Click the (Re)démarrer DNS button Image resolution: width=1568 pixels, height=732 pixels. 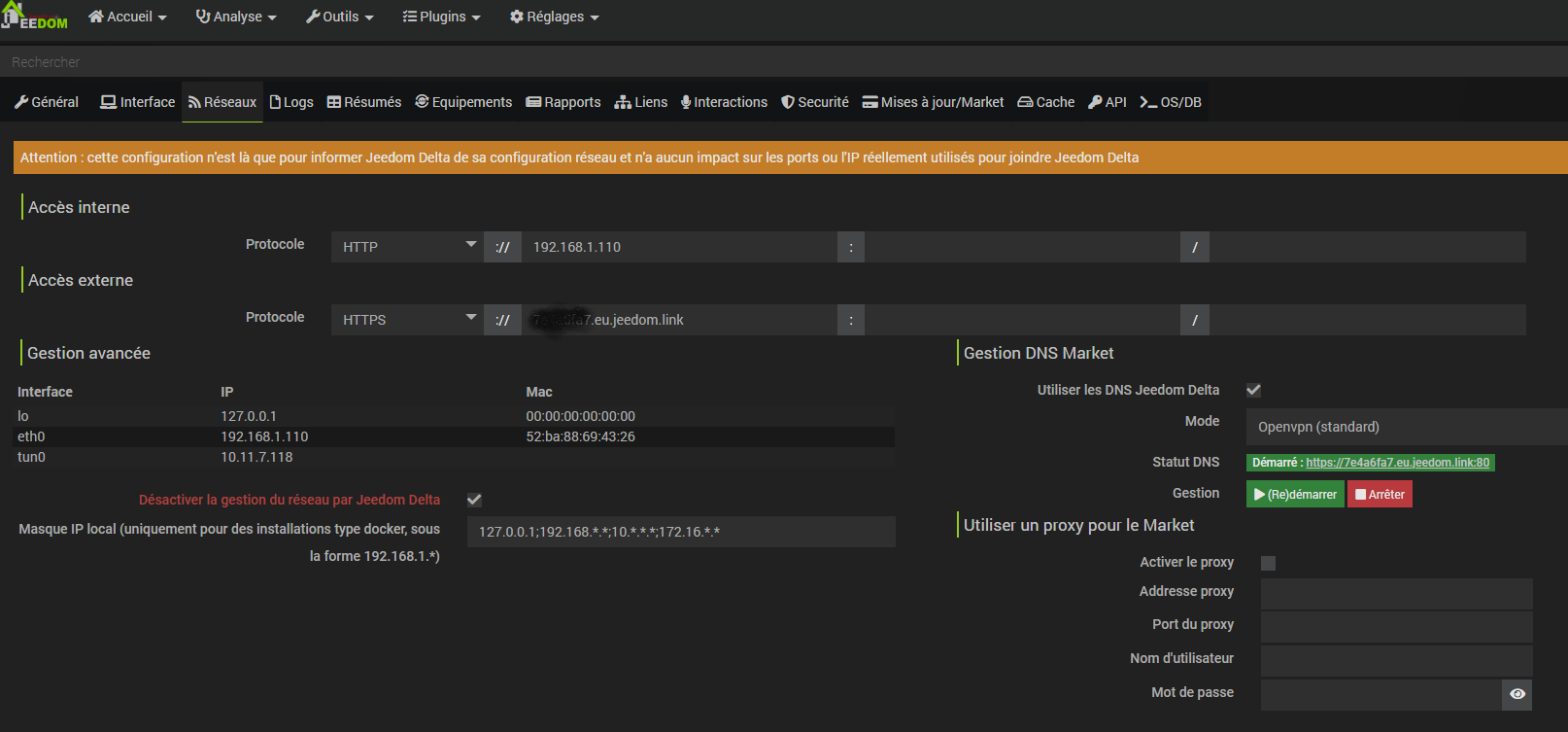click(x=1295, y=494)
